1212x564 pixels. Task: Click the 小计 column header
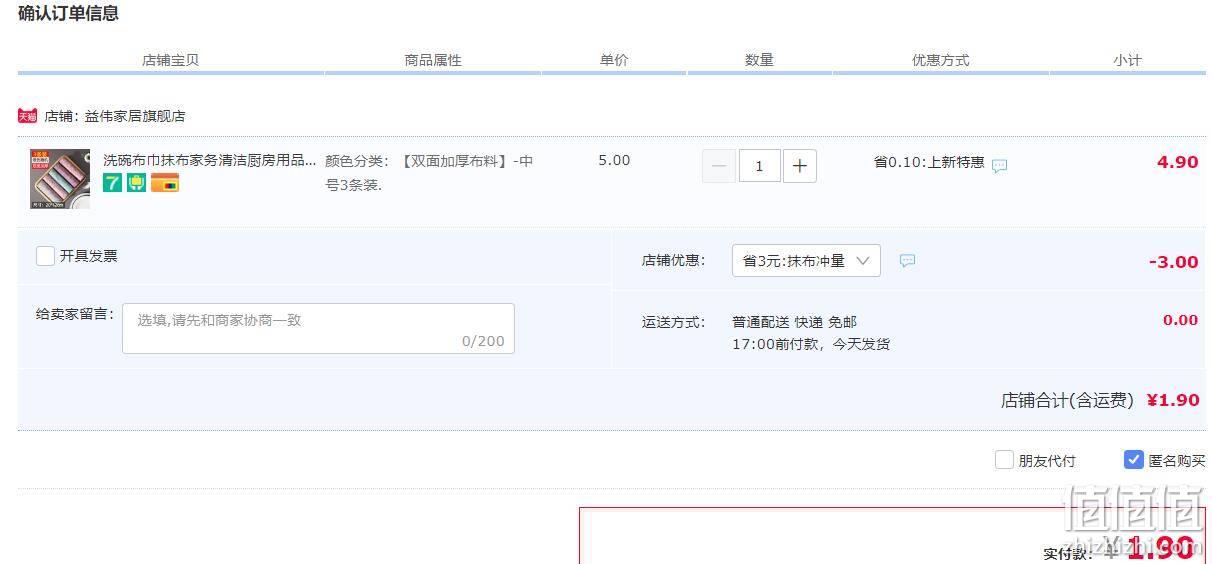1127,60
